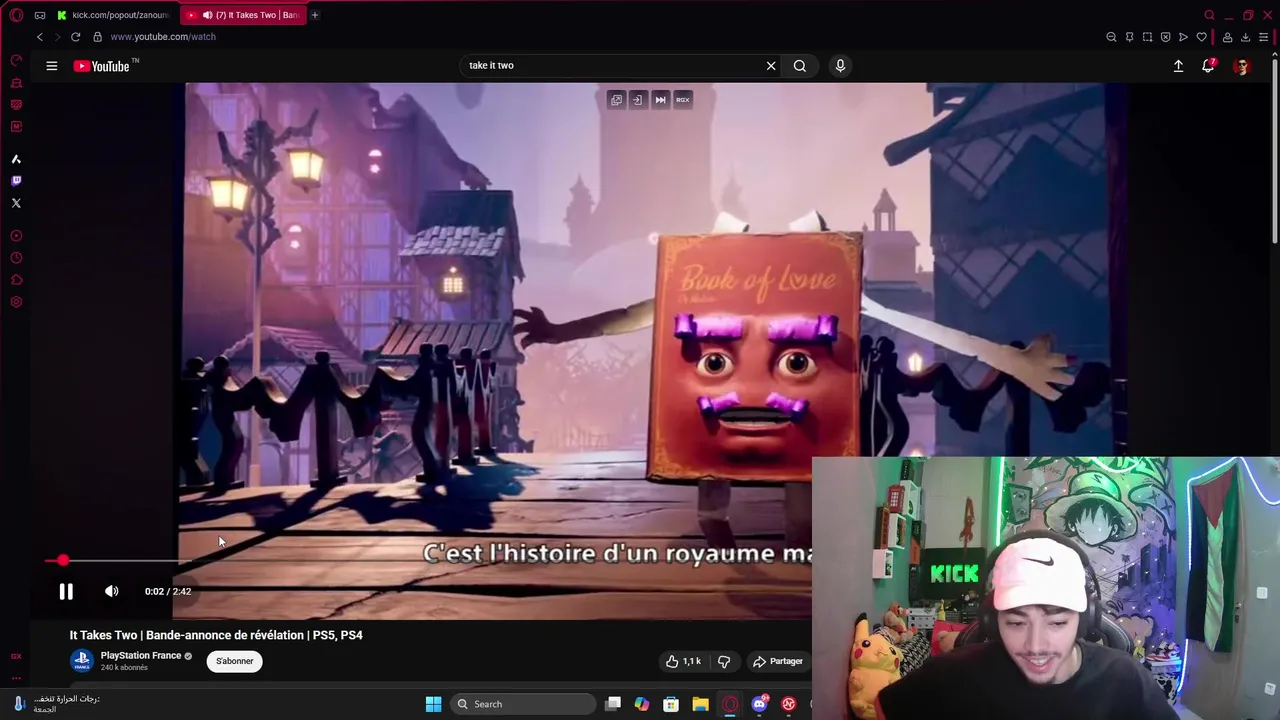The height and width of the screenshot is (720, 1280).
Task: Open the sidebar history clock icon
Action: click(x=16, y=258)
